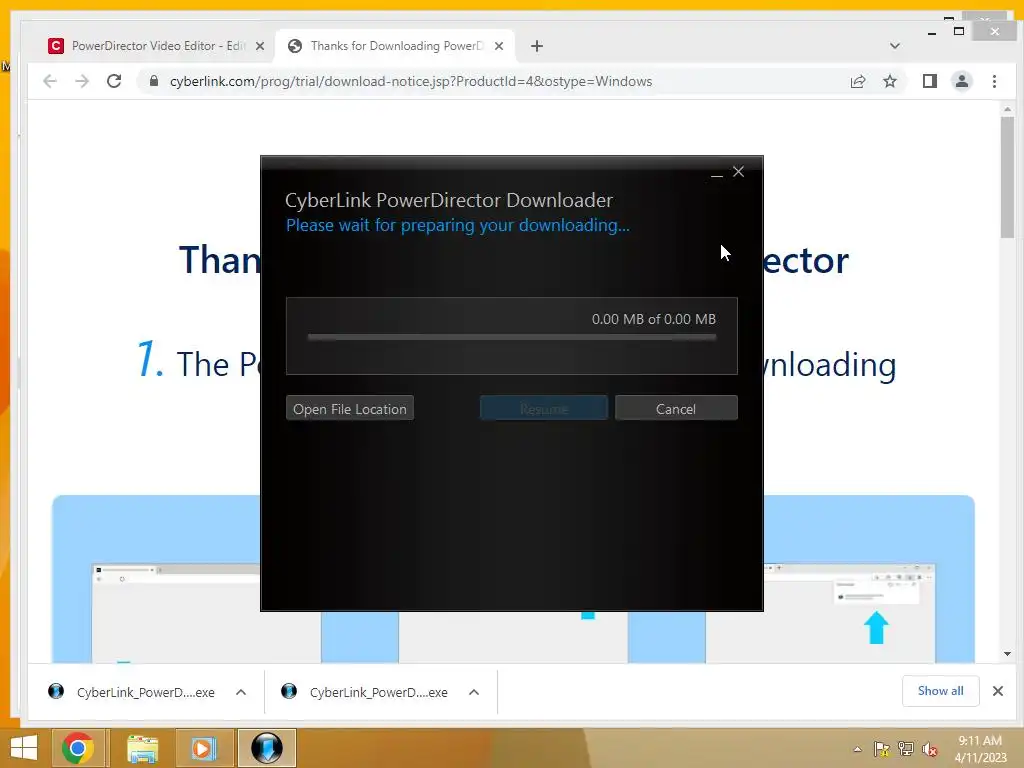1024x768 pixels.
Task: Close the PowerDirector Downloader dialog
Action: [739, 172]
